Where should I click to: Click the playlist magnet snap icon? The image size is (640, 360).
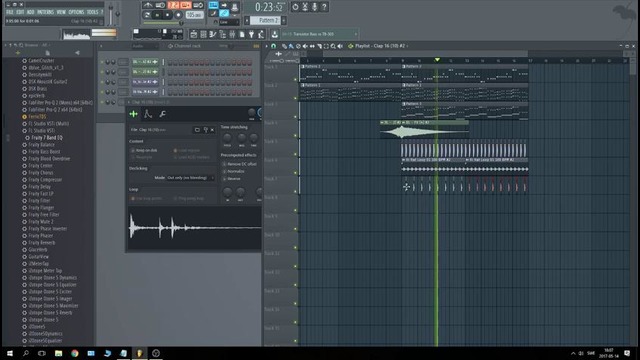[273, 46]
